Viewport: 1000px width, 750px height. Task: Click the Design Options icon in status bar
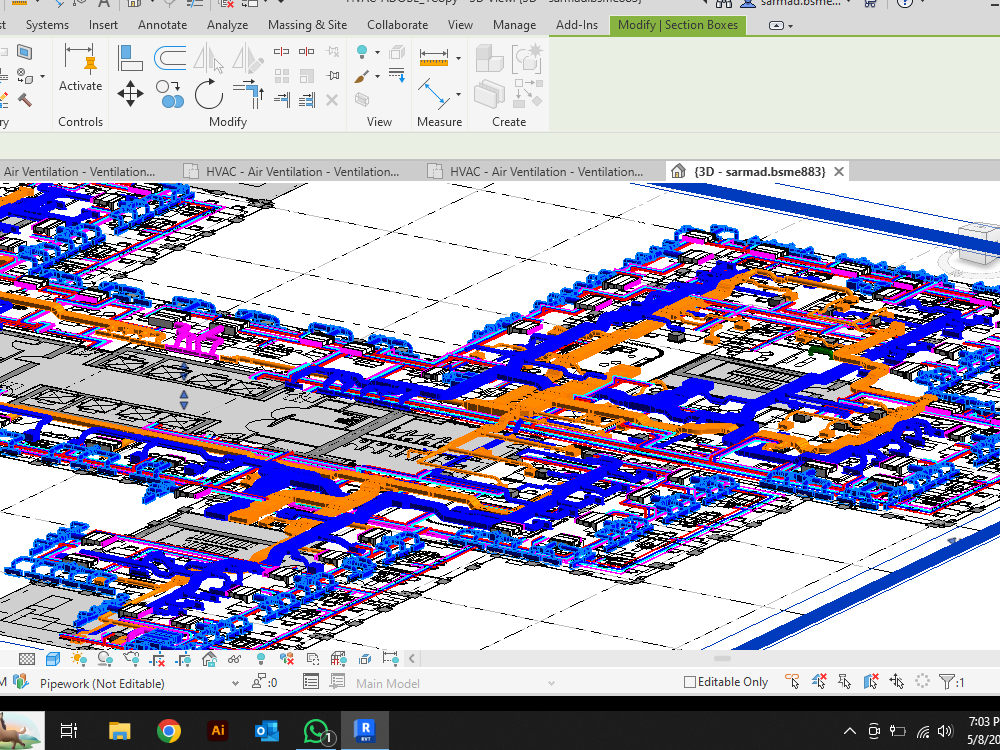coord(311,682)
